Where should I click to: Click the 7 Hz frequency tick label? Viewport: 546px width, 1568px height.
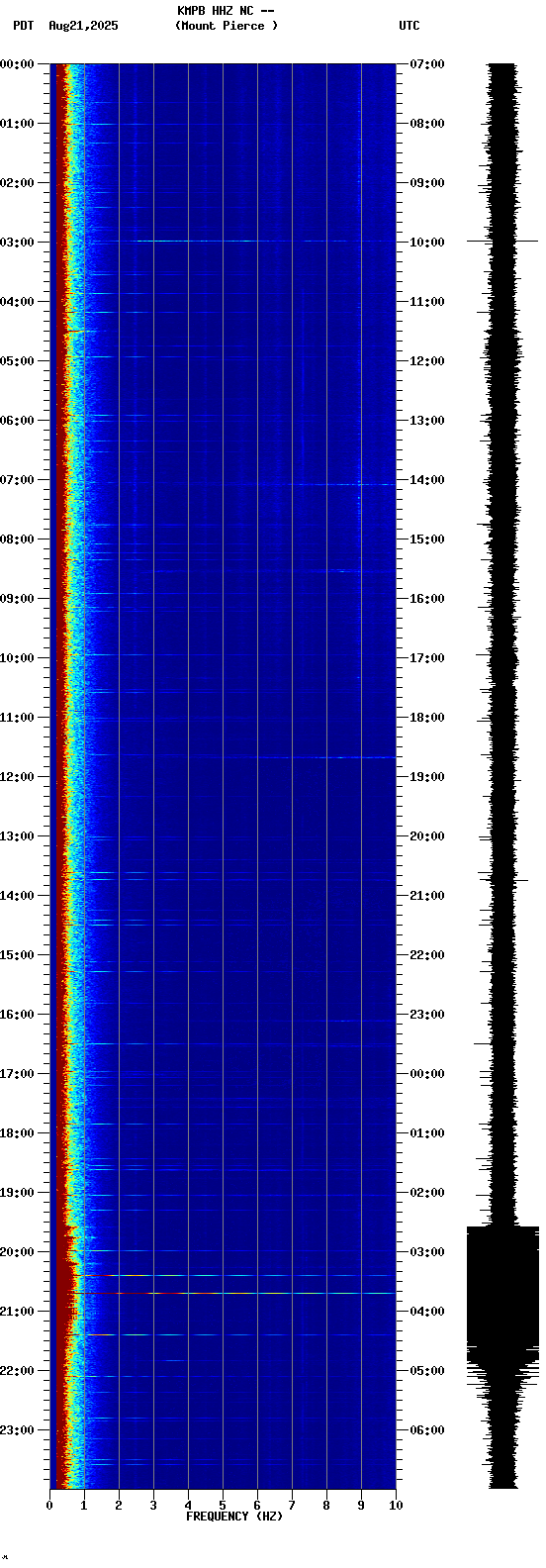[292, 1506]
